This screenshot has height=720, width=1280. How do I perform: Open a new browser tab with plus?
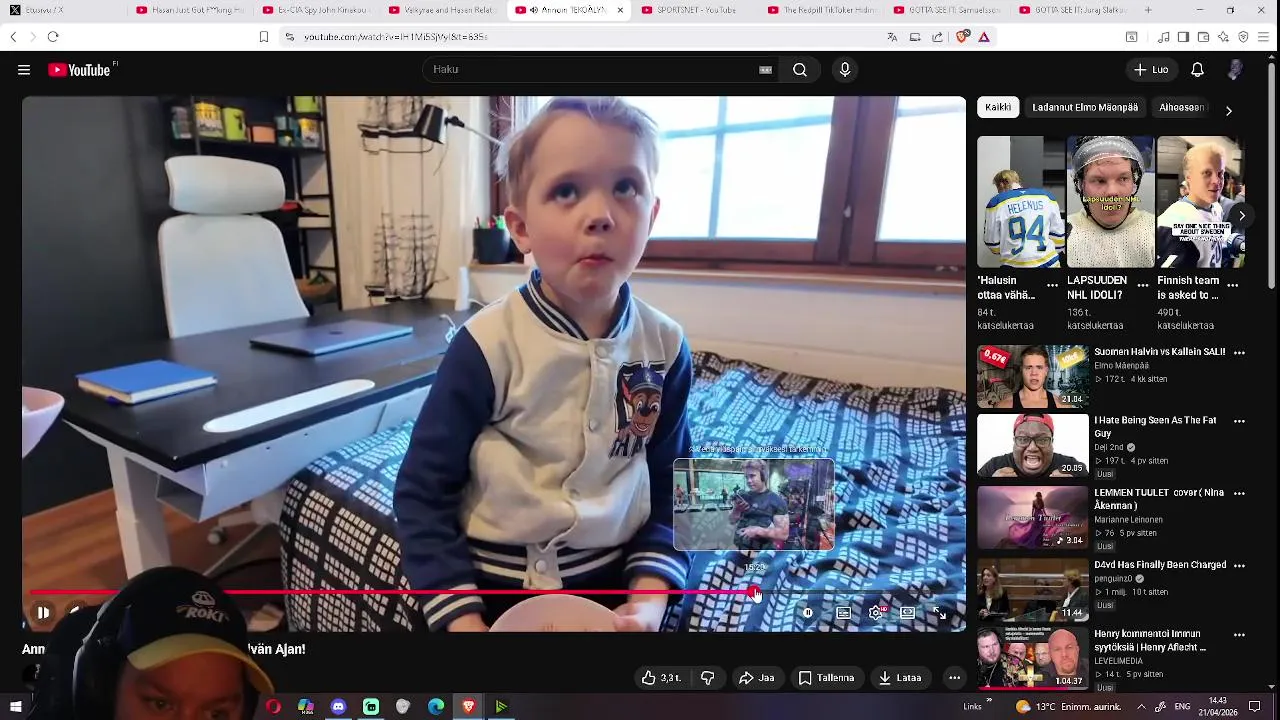[1147, 10]
